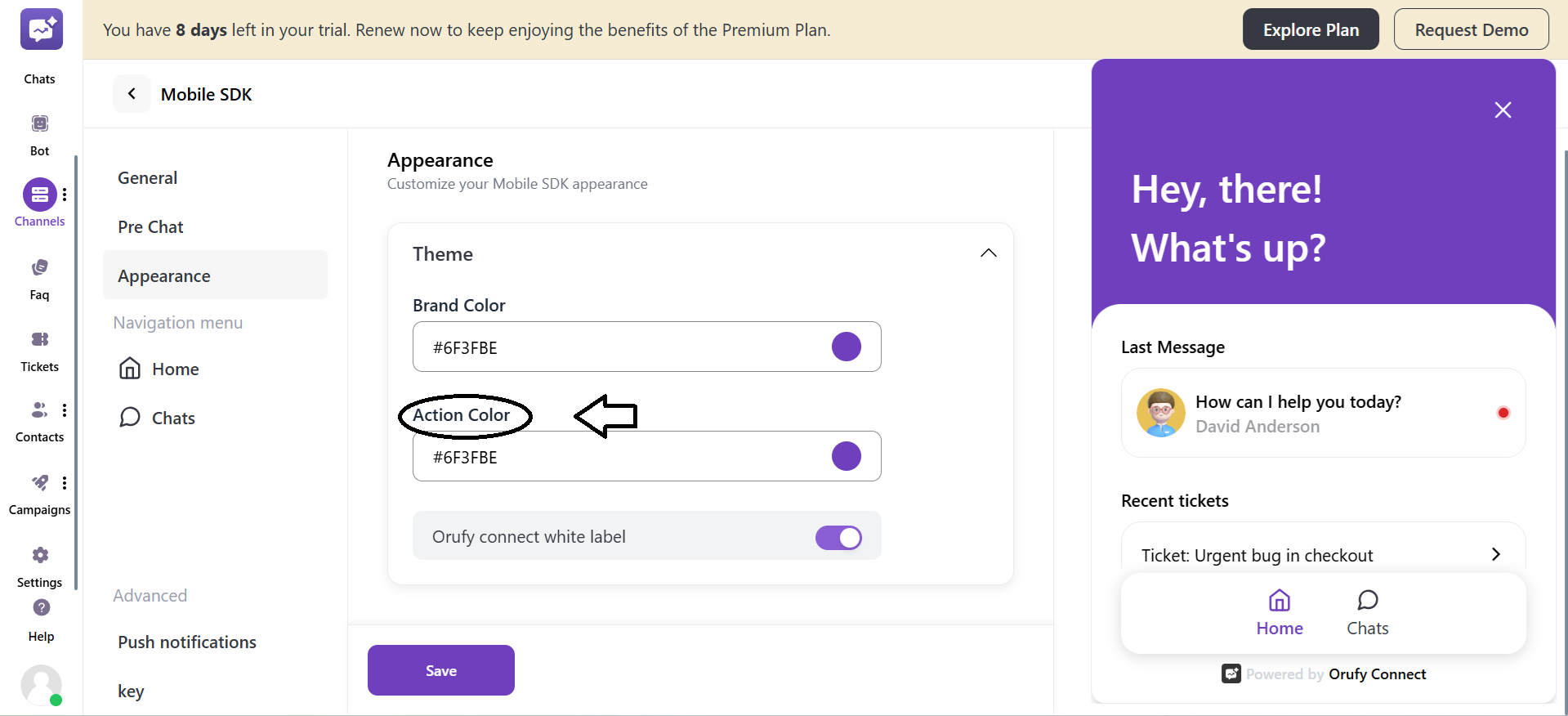Open the Bot section icon

coord(39,124)
